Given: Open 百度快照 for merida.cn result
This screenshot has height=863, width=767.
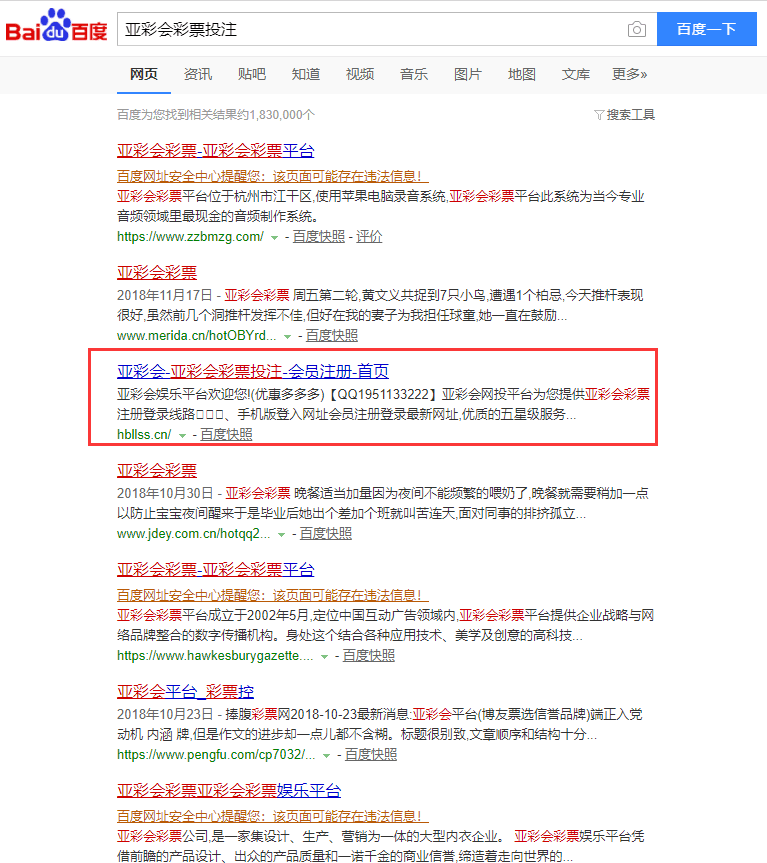Looking at the screenshot, I should tap(331, 336).
